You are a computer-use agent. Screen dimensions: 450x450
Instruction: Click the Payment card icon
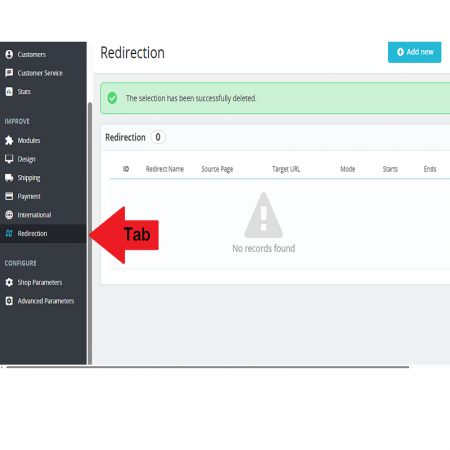9,196
